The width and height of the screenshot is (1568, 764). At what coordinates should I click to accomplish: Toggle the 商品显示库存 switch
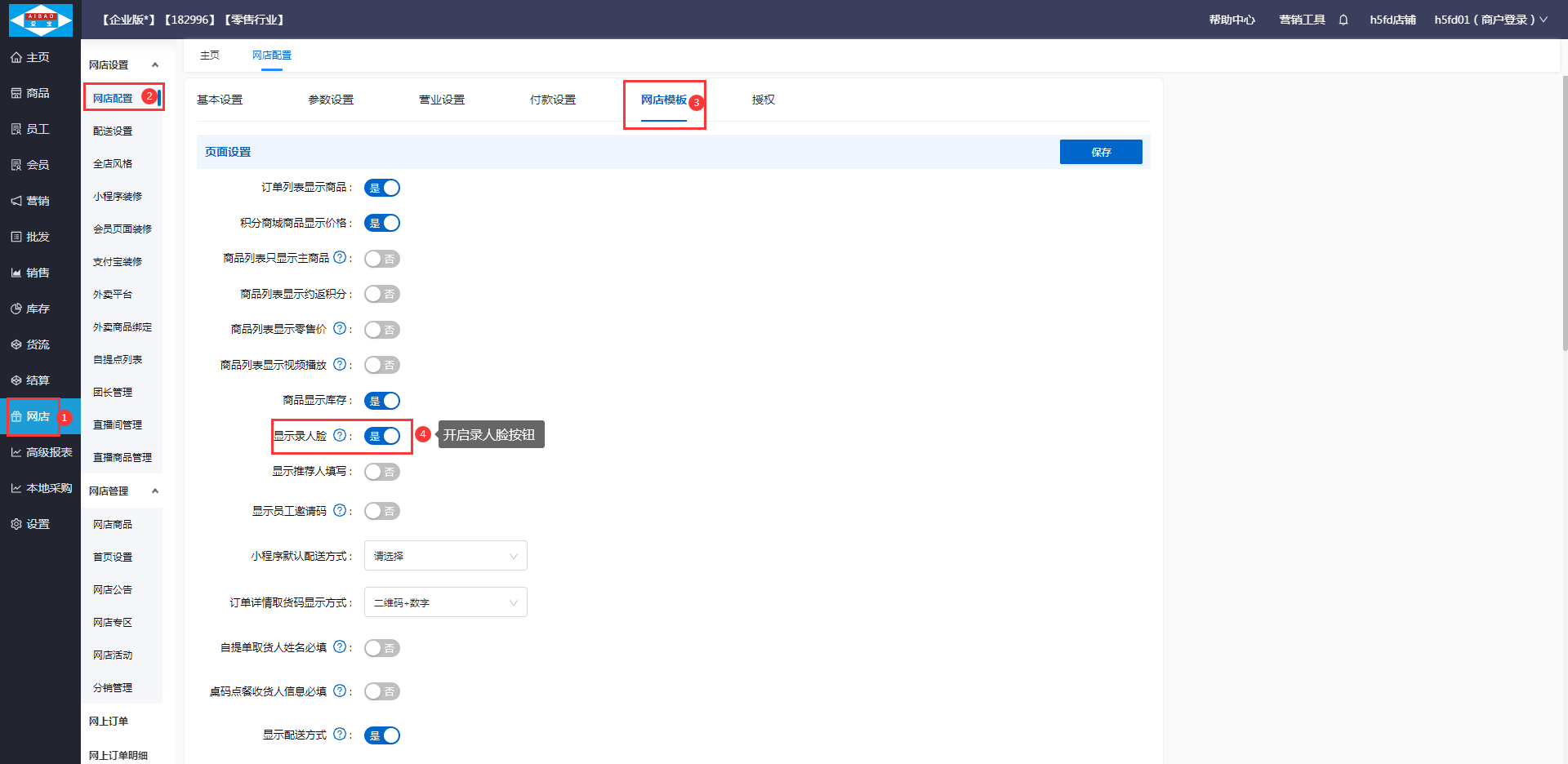382,401
